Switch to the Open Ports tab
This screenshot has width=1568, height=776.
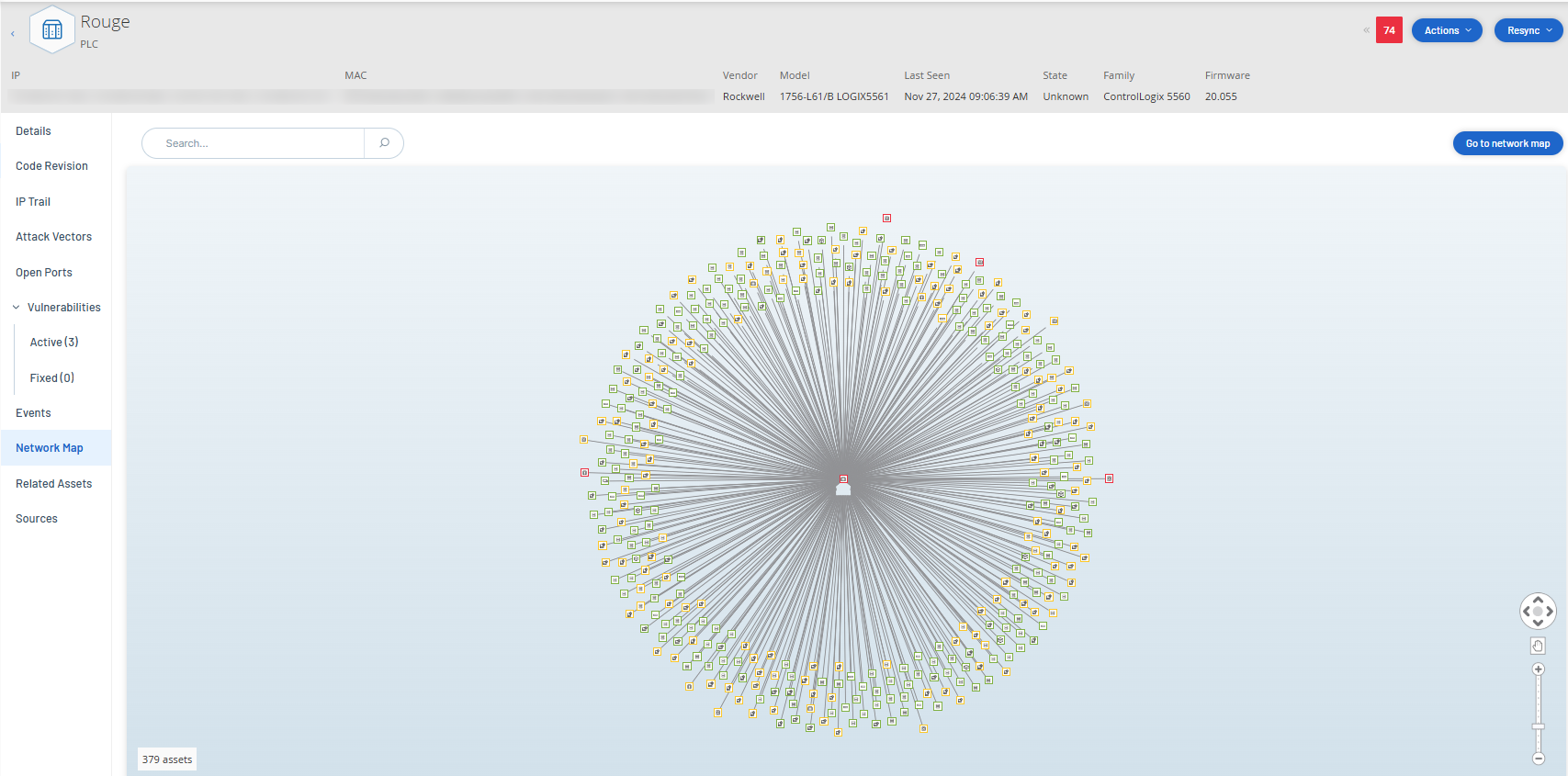click(x=44, y=273)
